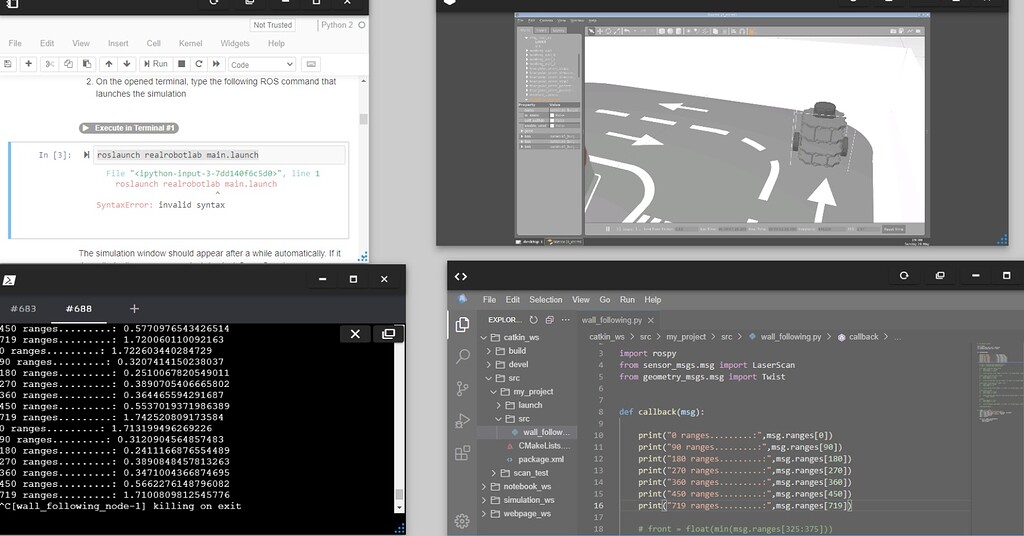Image resolution: width=1024 pixels, height=536 pixels.
Task: Open the Search view in the IDE sidebar
Action: 462,356
